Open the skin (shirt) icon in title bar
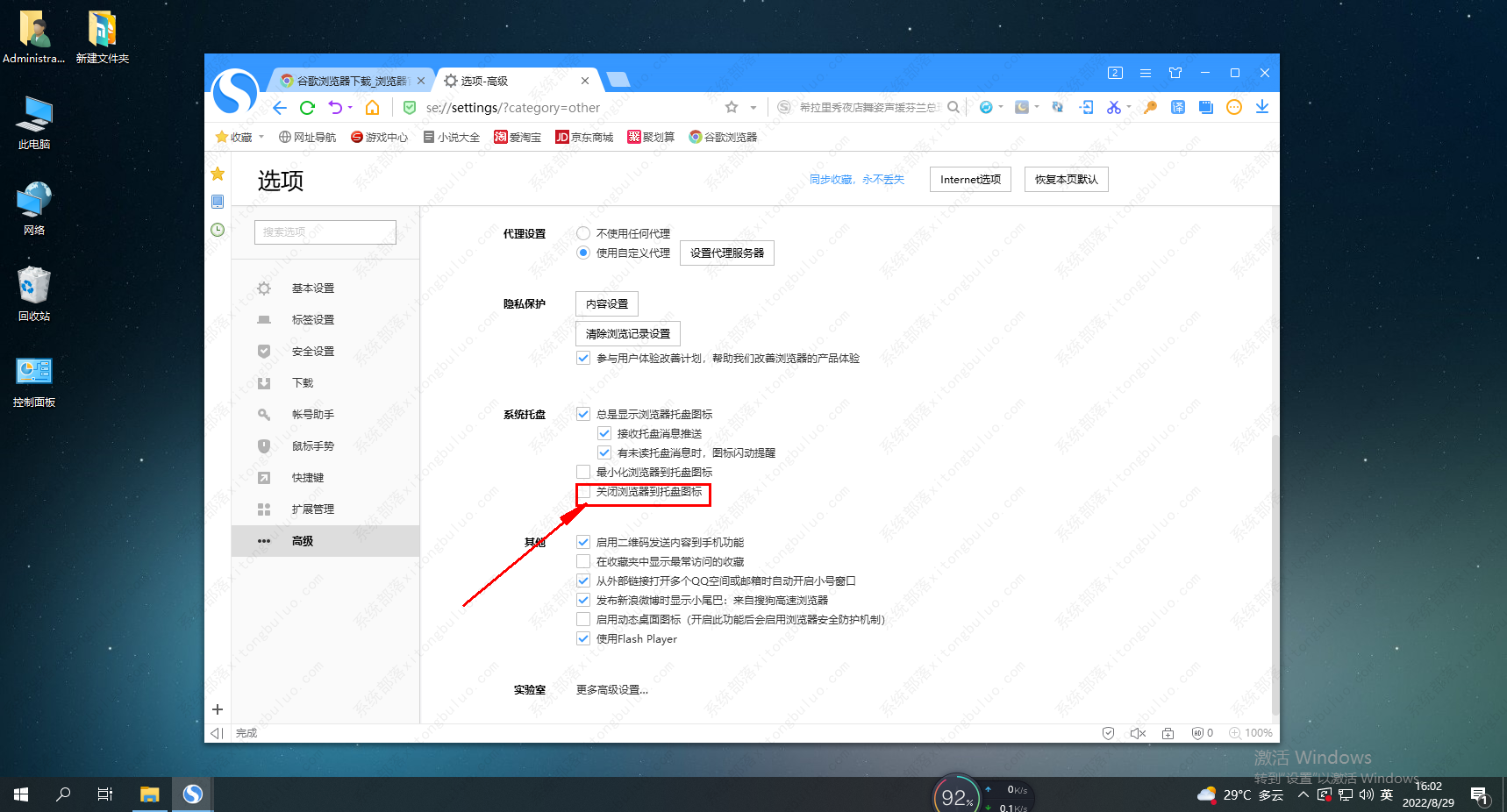 (x=1175, y=73)
